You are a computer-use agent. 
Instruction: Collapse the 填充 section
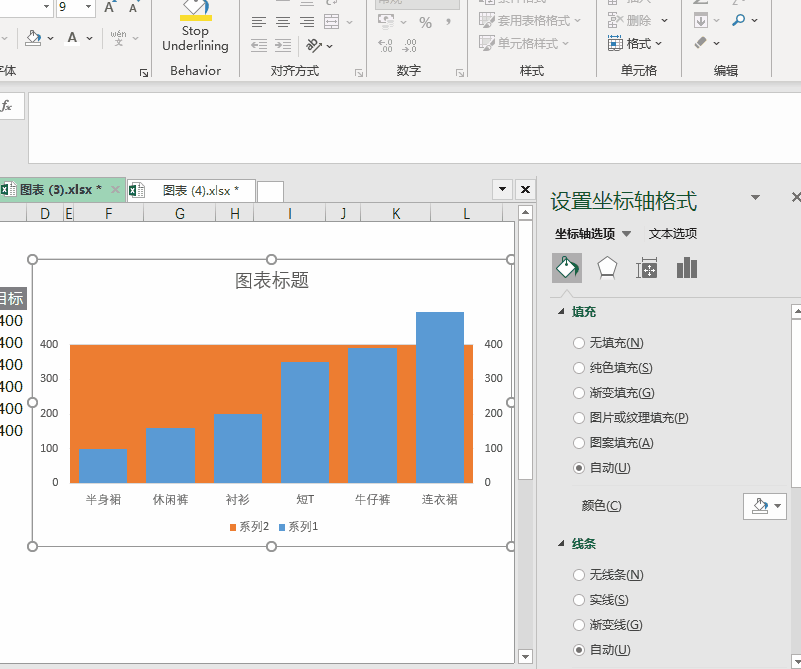pos(561,312)
